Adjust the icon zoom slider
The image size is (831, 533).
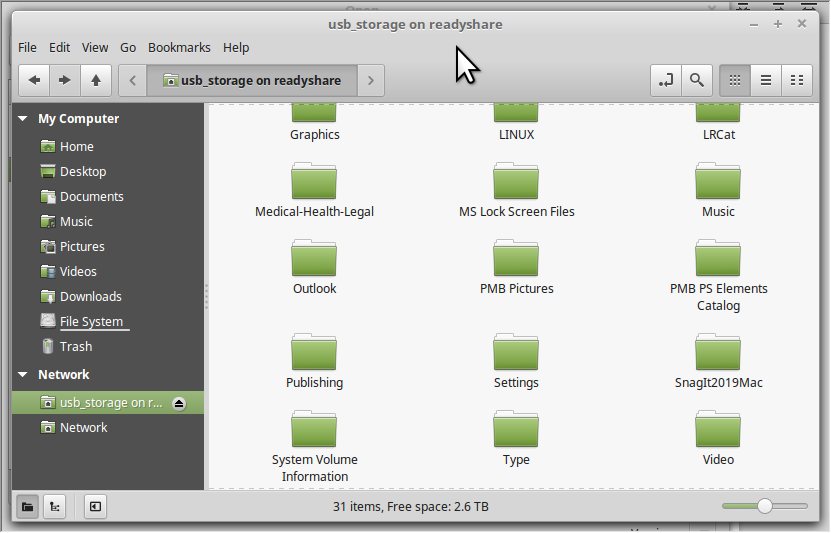765,507
